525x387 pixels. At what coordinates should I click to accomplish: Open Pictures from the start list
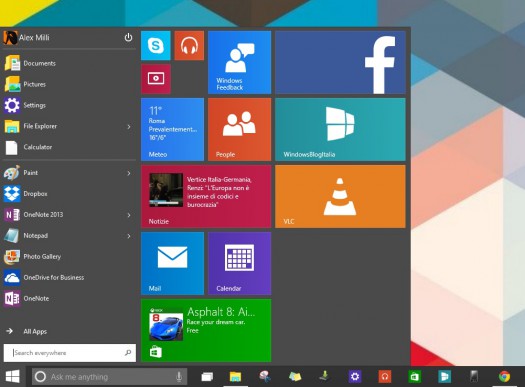69,84
